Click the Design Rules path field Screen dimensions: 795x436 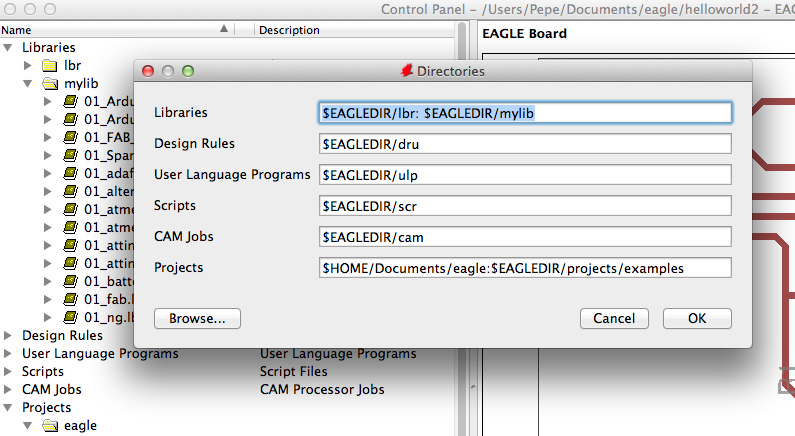525,144
